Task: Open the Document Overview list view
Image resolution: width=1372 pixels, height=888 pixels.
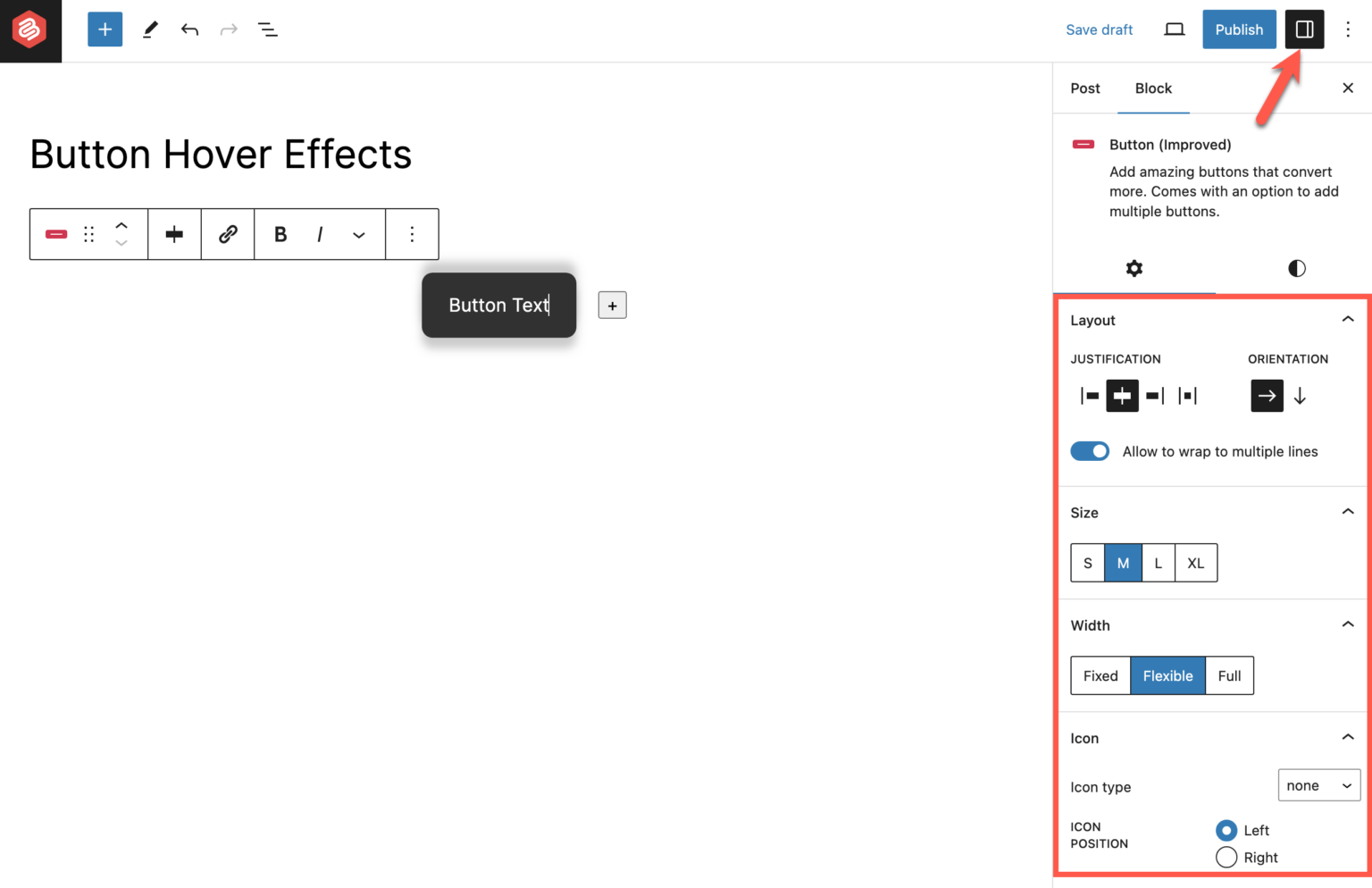Action: pos(267,29)
